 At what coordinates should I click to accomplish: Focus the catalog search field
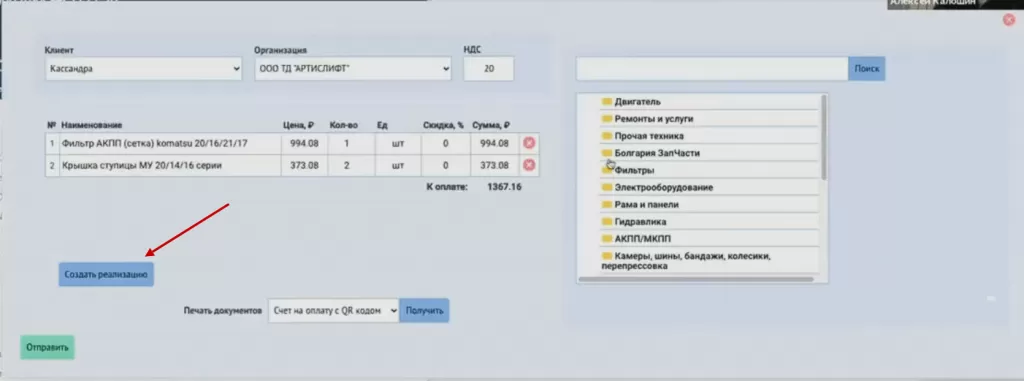[712, 69]
